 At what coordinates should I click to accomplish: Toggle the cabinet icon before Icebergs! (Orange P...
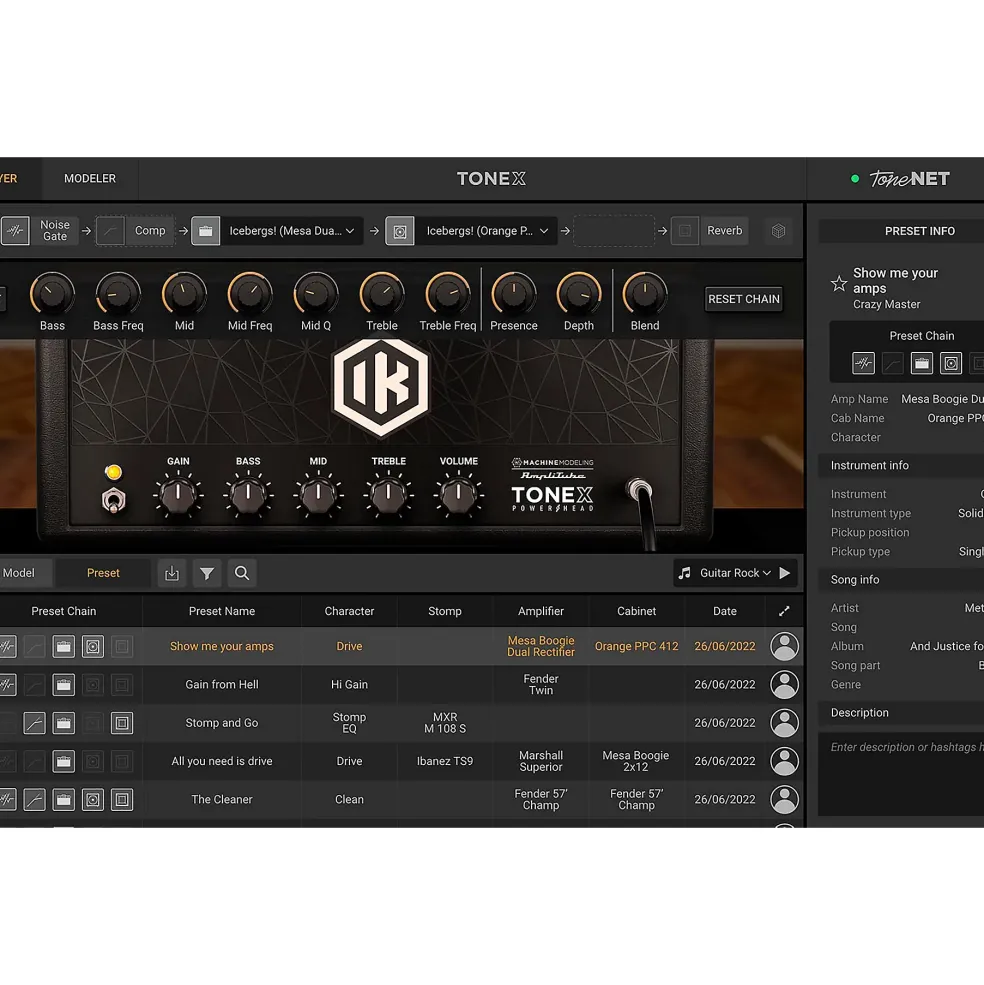pos(400,231)
